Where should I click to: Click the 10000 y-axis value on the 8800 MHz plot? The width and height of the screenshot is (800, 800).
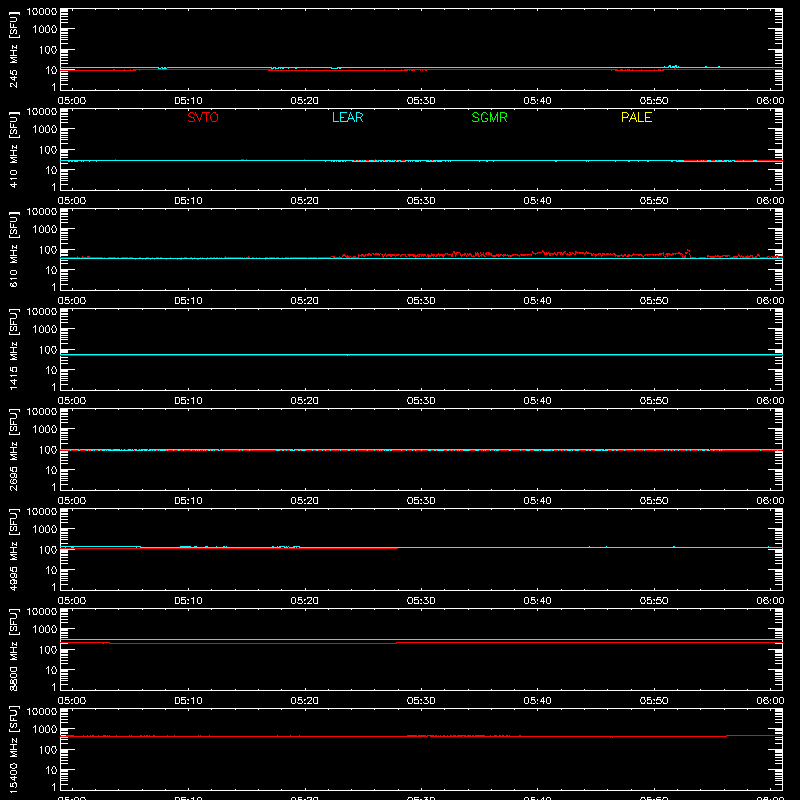pos(42,612)
